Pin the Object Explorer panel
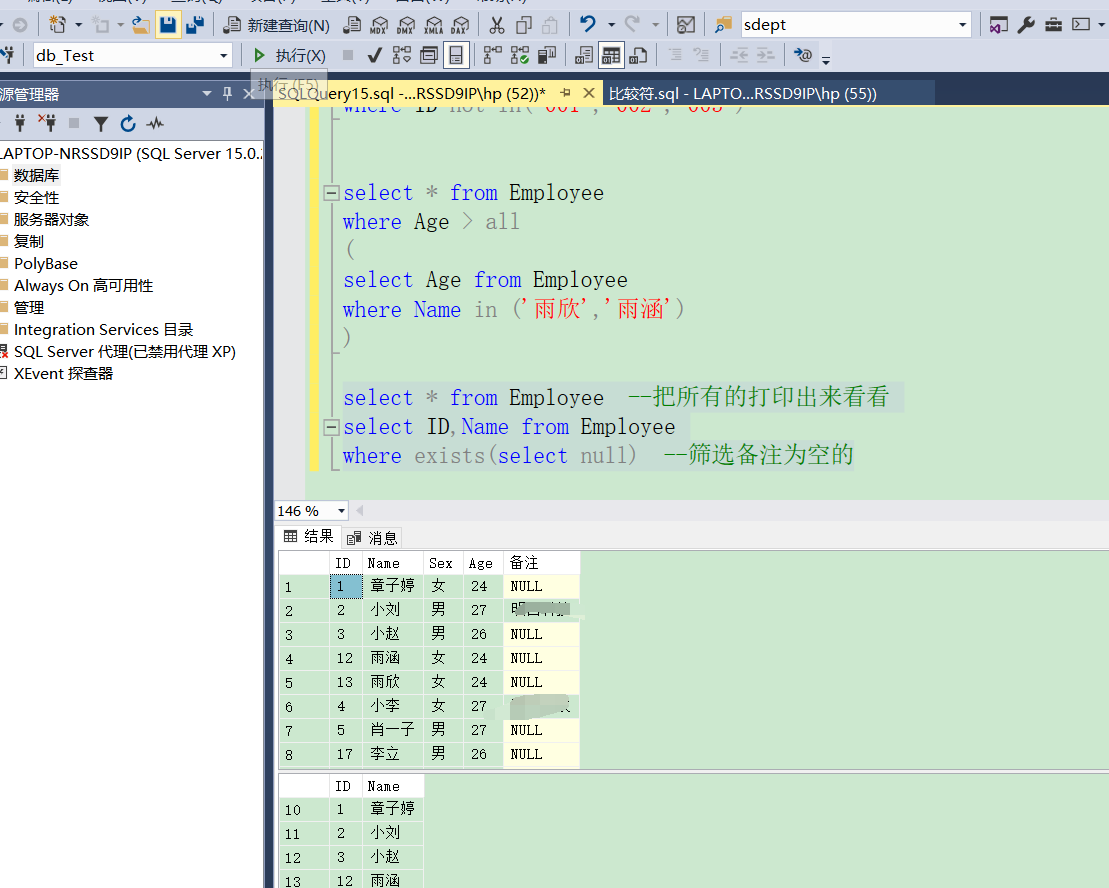1109x888 pixels. pos(227,93)
